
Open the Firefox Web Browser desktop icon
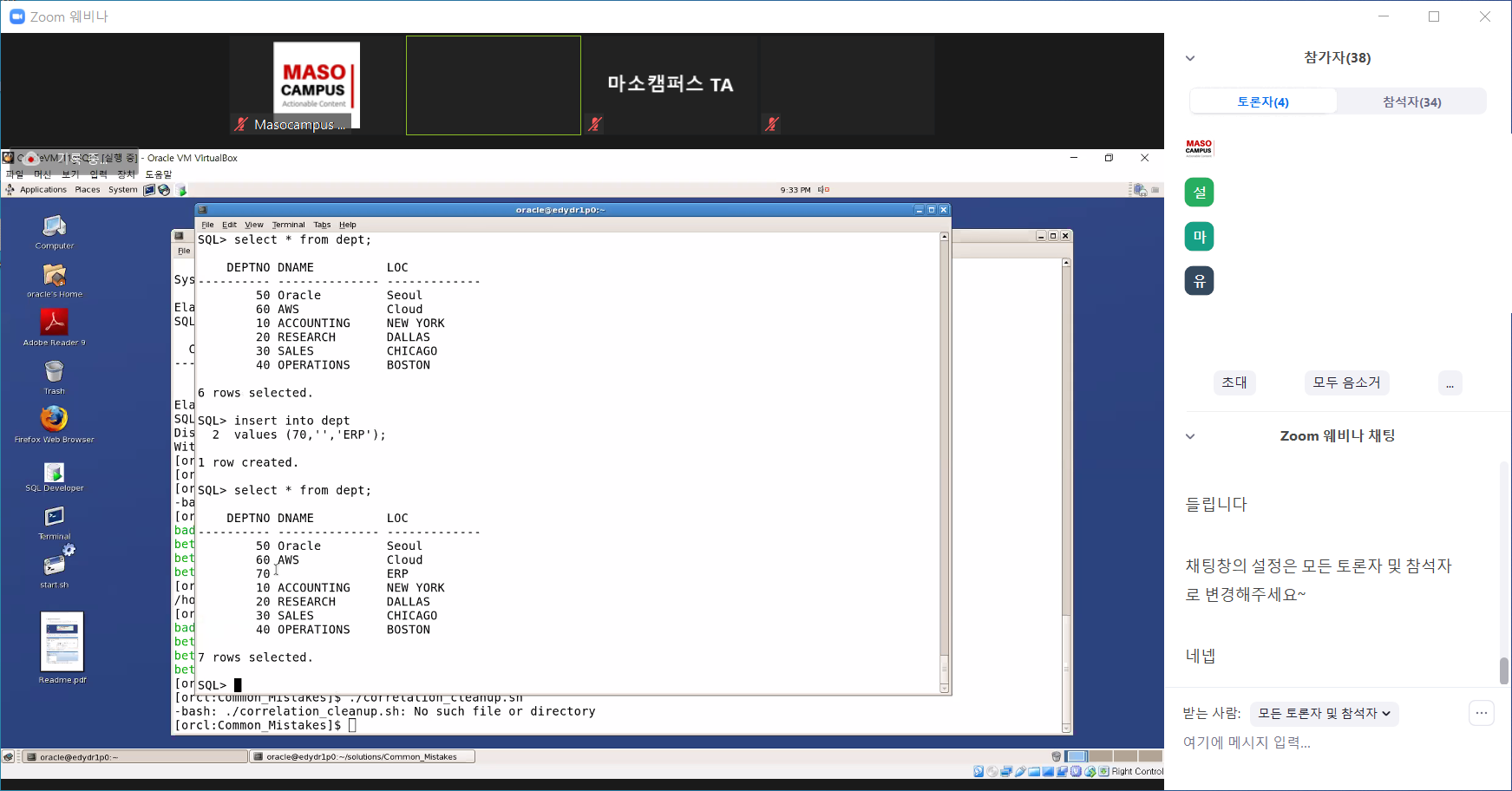pos(54,420)
